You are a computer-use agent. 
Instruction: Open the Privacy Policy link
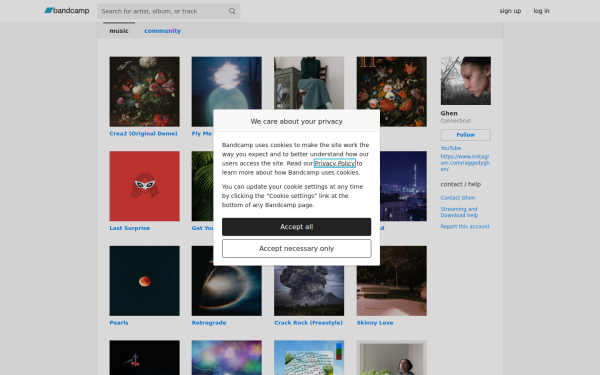(335, 163)
